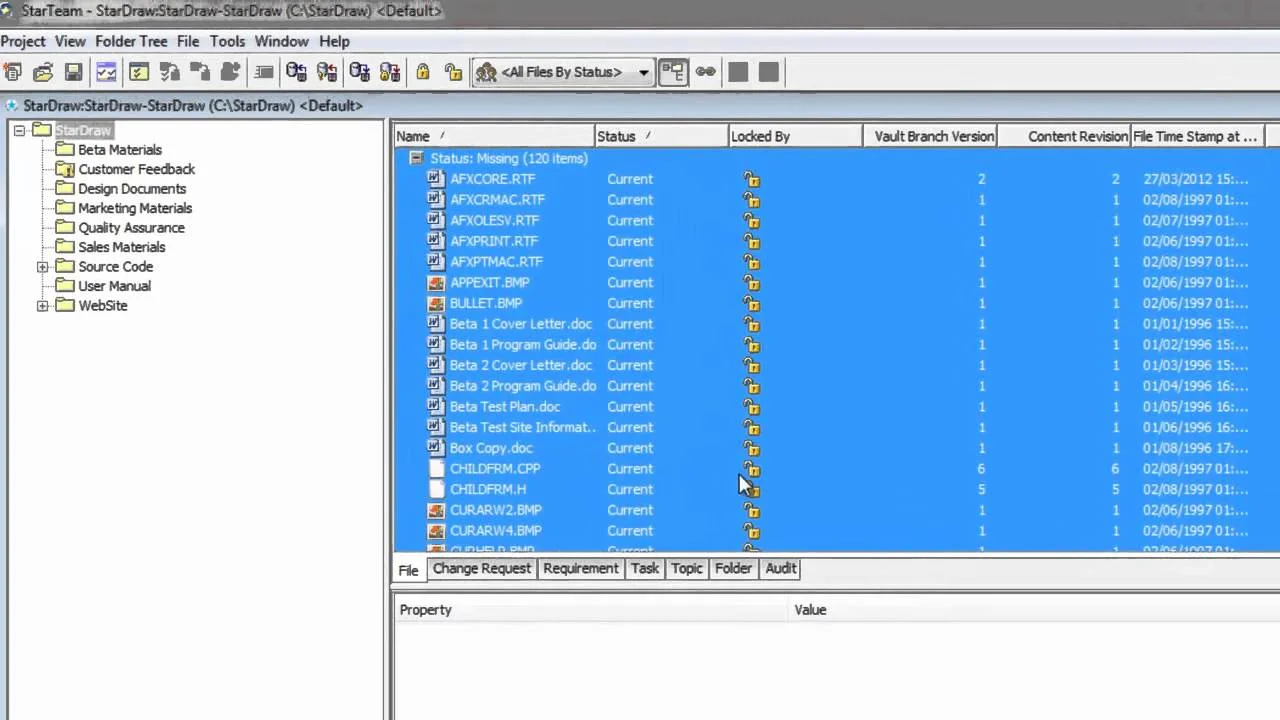Select the WebSite folder in the tree
This screenshot has height=720, width=1280.
tap(103, 305)
